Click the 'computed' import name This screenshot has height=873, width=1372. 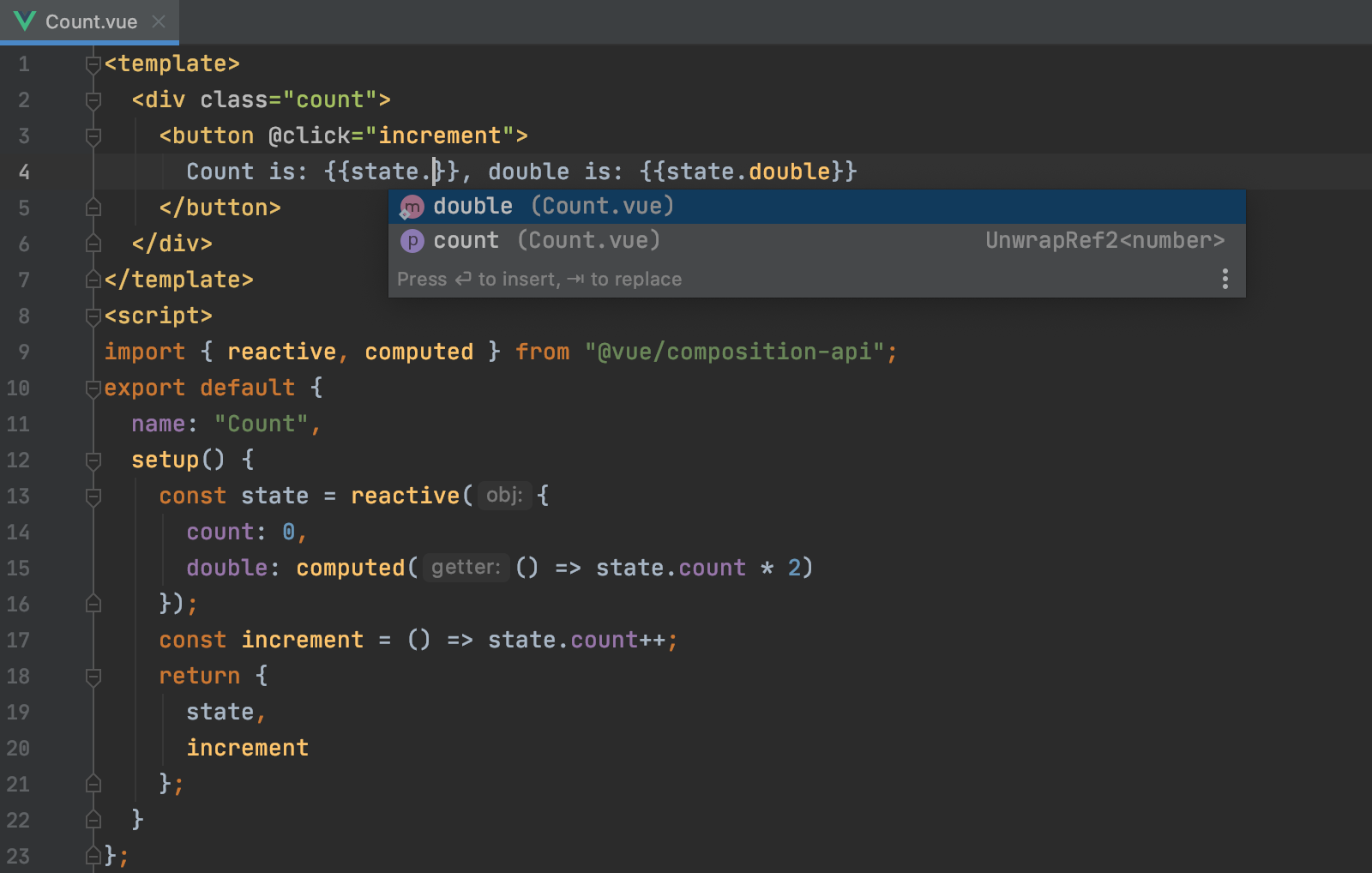click(419, 352)
